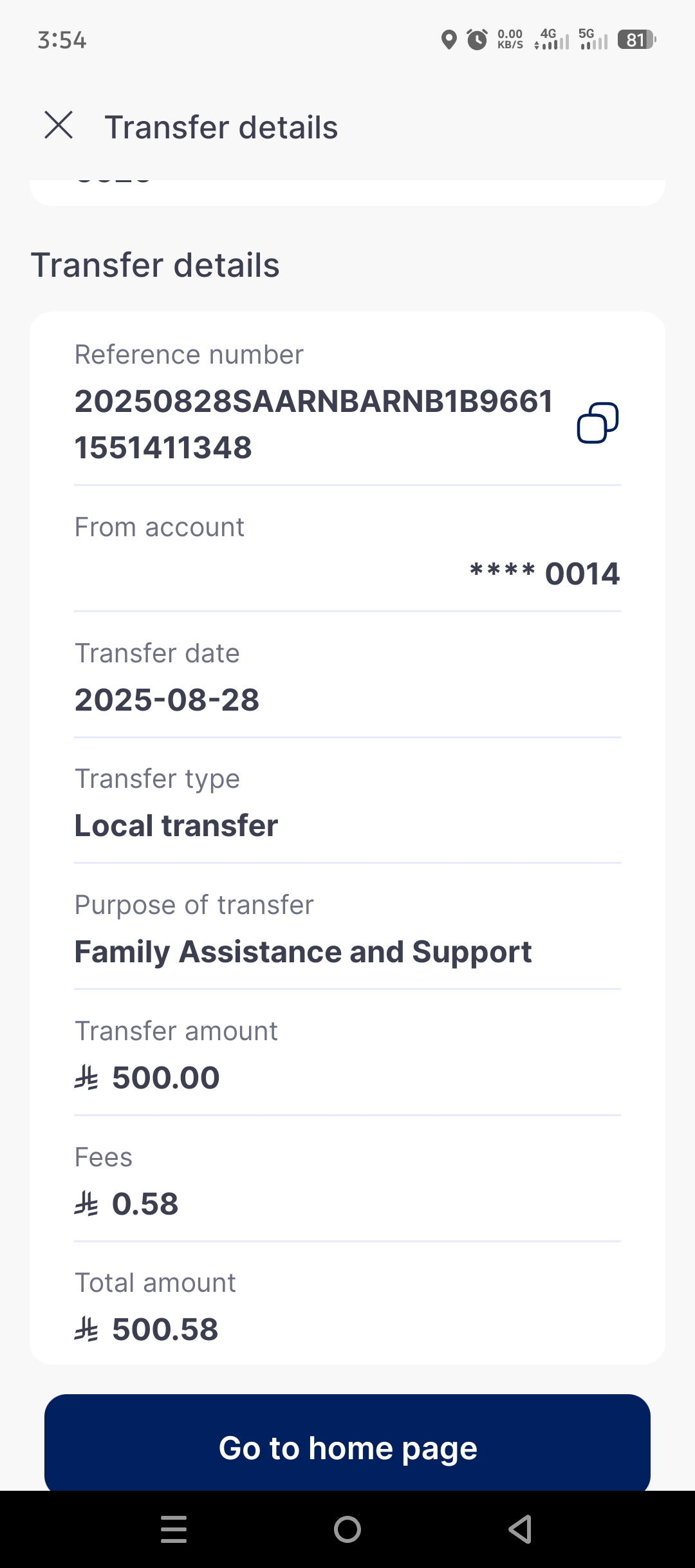Tap Family Assistance and Support purpose
Viewport: 695px width, 1568px height.
(x=303, y=951)
